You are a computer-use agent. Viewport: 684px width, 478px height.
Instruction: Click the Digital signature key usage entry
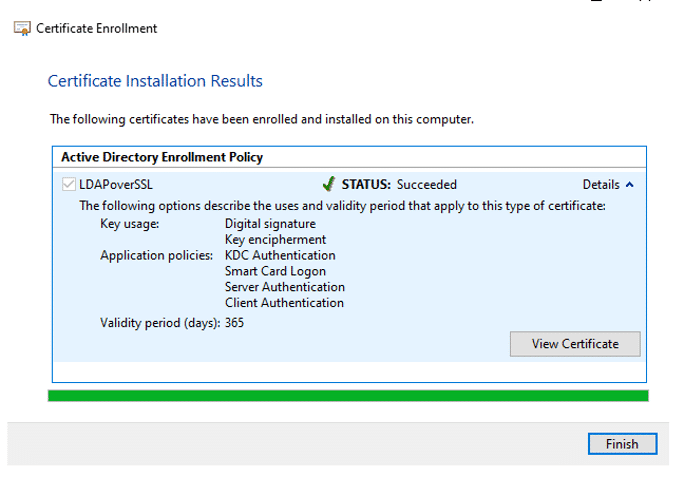click(270, 224)
